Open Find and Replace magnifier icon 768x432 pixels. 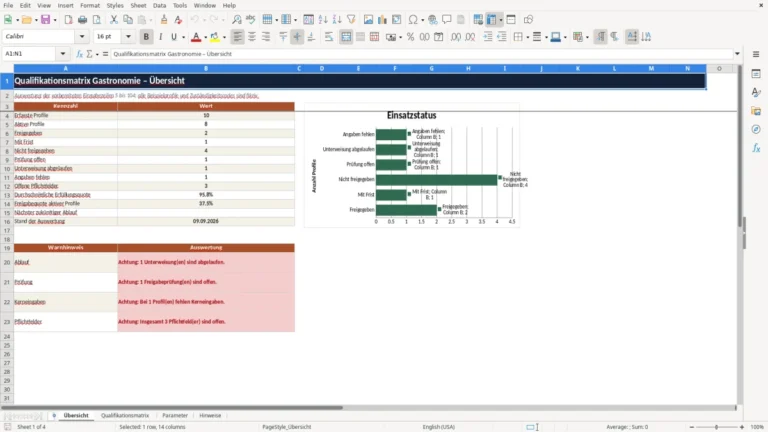tap(237, 20)
